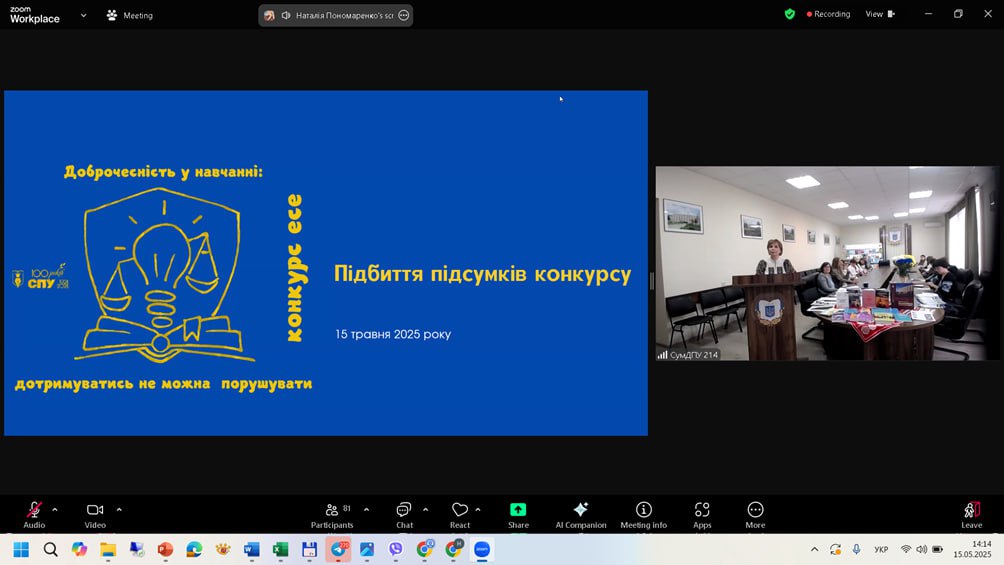Select the СумДПУ 214 video thumbnail
Image resolution: width=1004 pixels, height=565 pixels.
pos(827,263)
